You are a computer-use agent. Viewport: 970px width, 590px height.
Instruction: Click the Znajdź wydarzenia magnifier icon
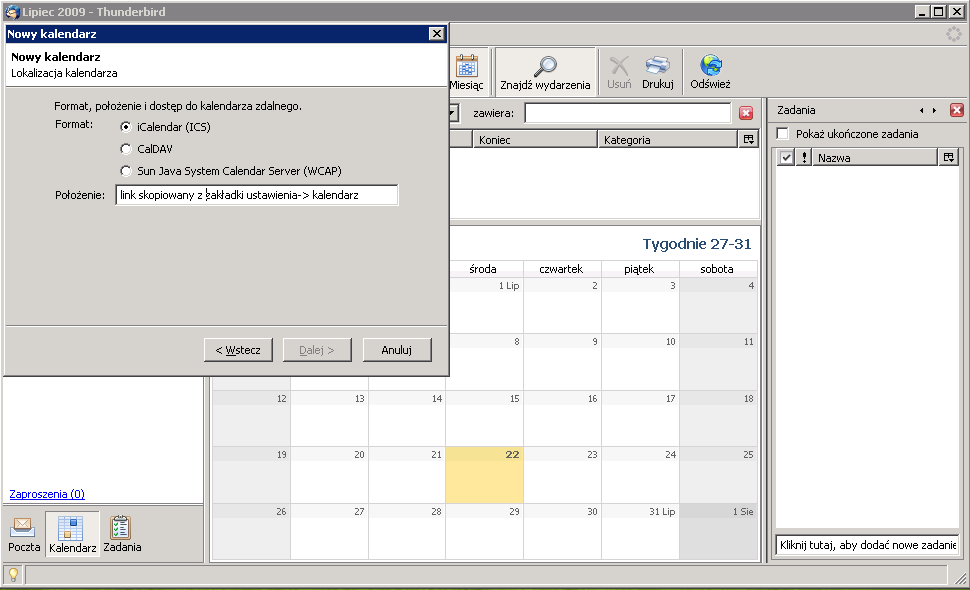point(545,66)
